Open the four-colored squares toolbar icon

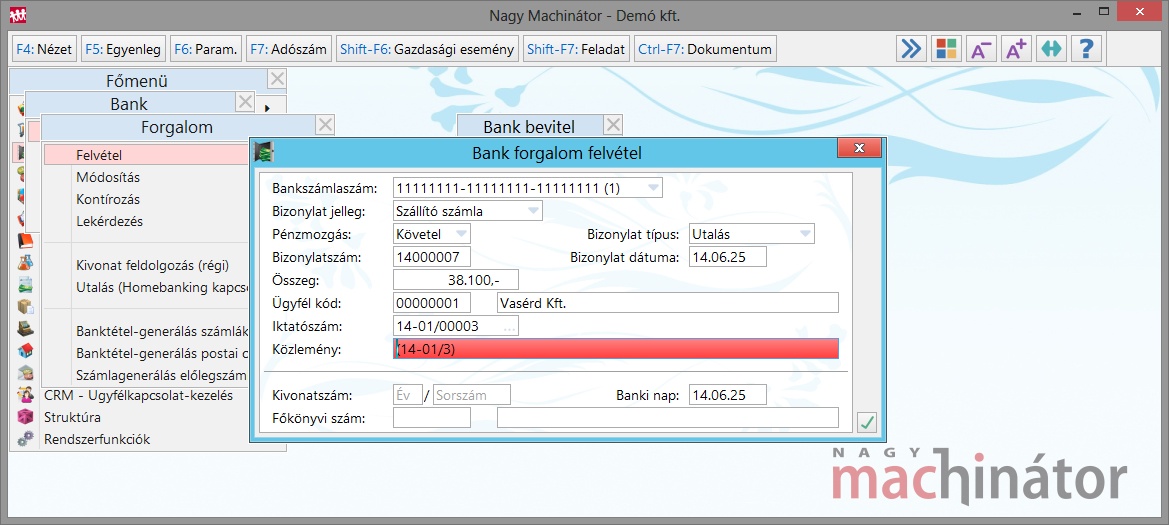pyautogui.click(x=946, y=49)
